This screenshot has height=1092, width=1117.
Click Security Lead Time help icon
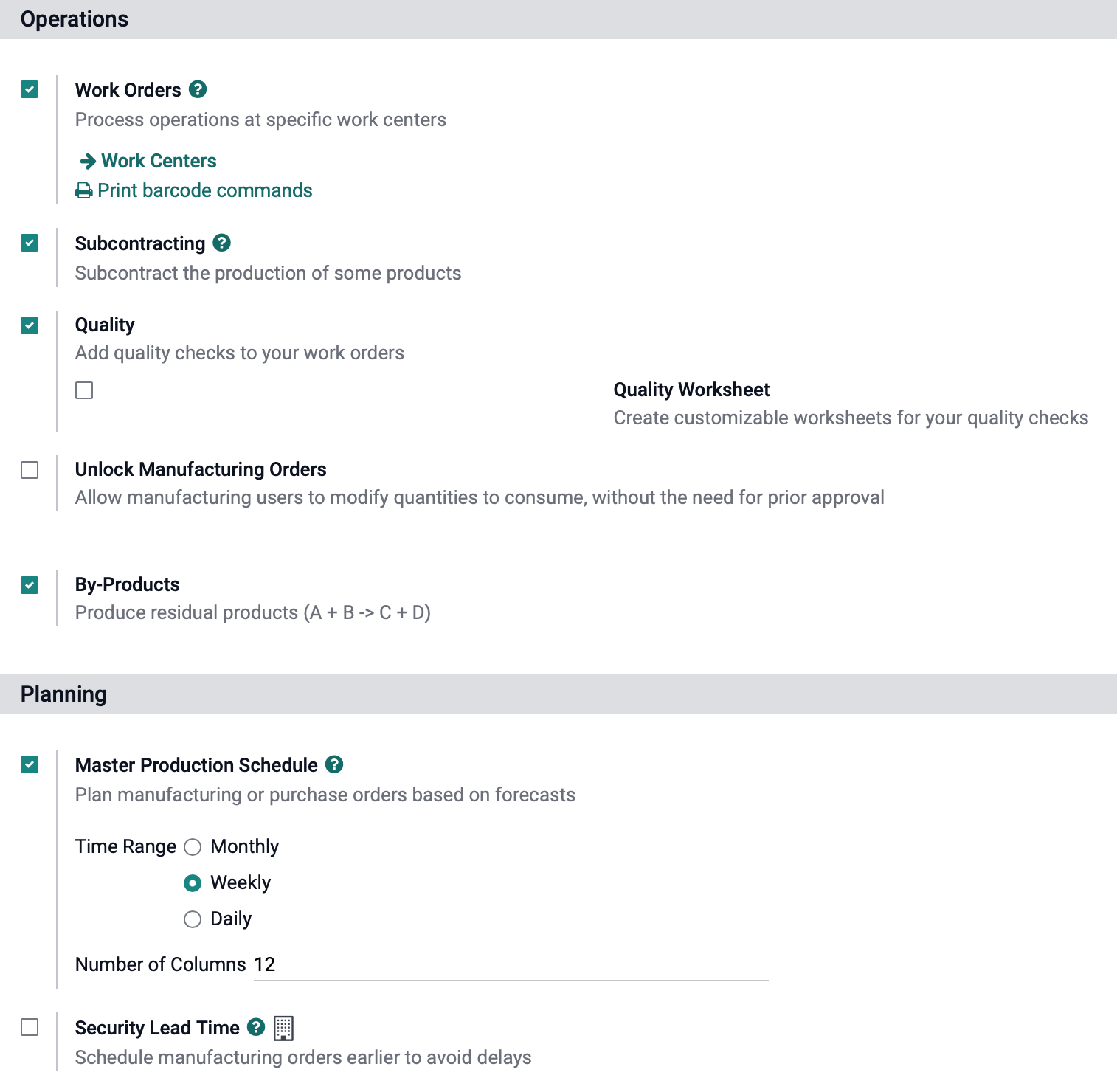tap(256, 1027)
